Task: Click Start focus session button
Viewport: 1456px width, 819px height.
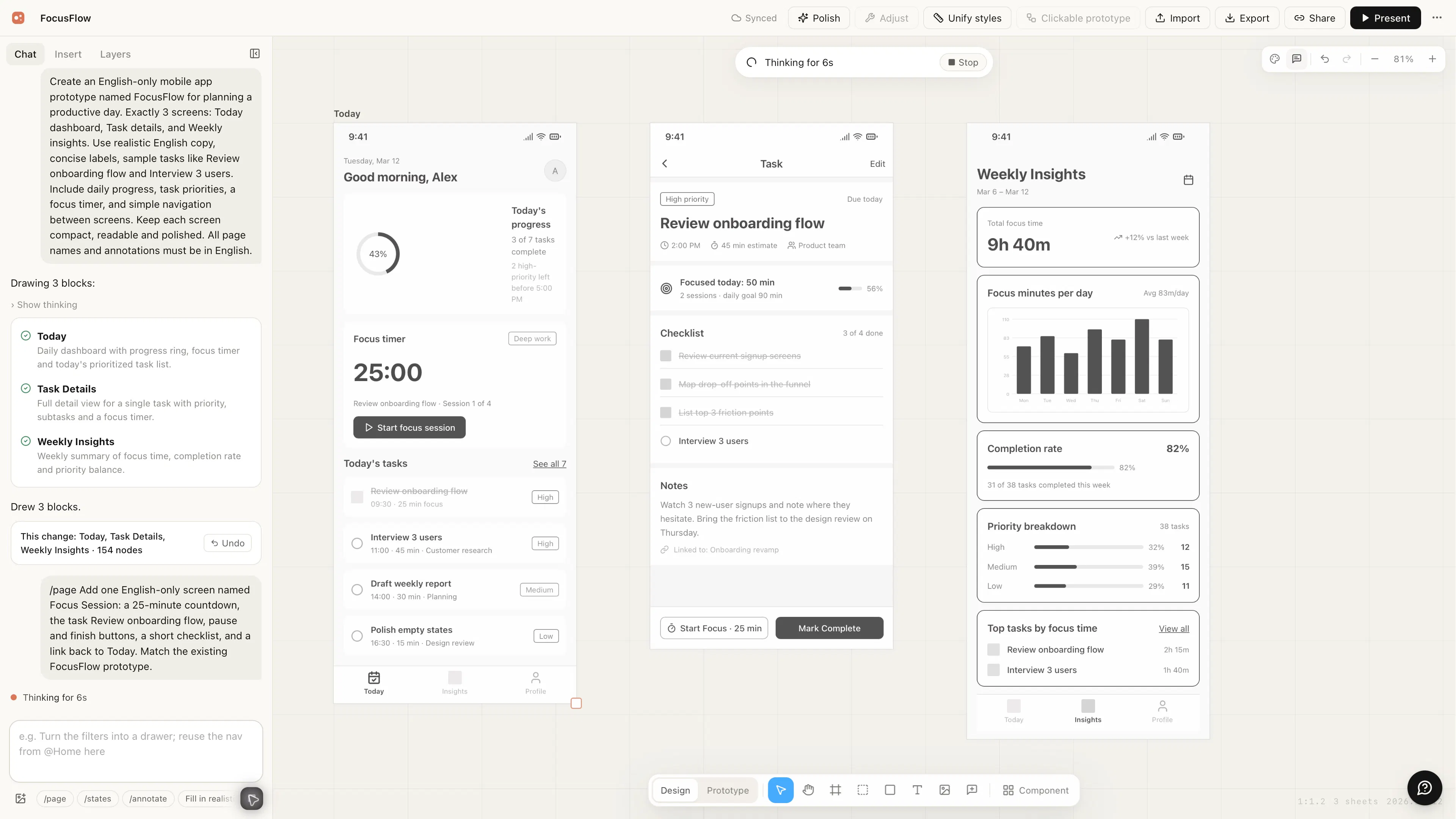Action: pyautogui.click(x=409, y=427)
